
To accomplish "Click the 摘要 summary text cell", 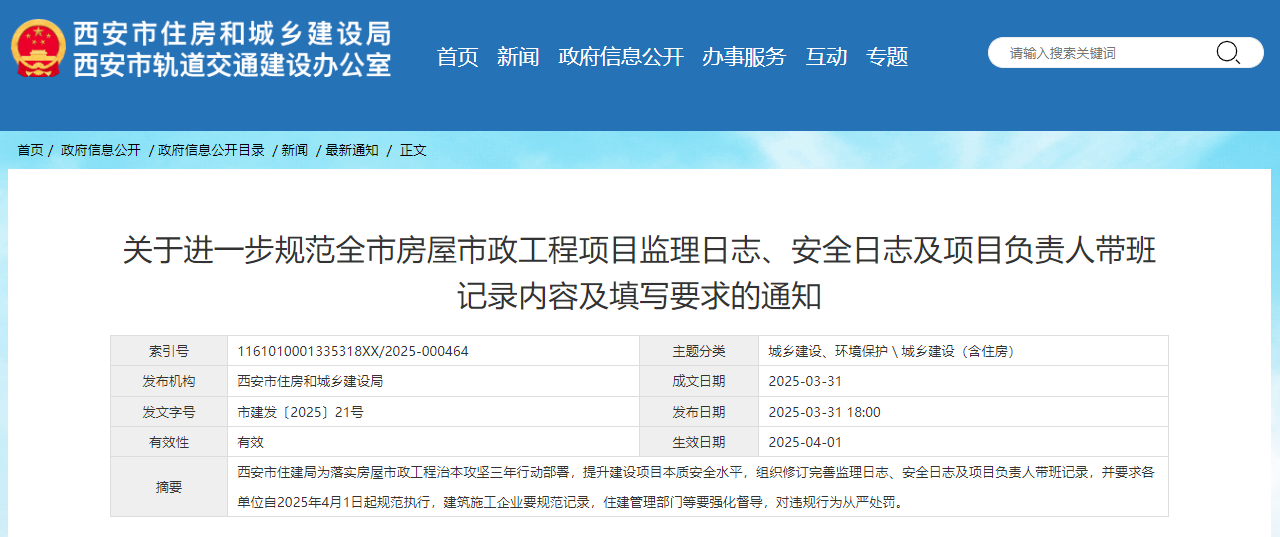I will click(696, 487).
